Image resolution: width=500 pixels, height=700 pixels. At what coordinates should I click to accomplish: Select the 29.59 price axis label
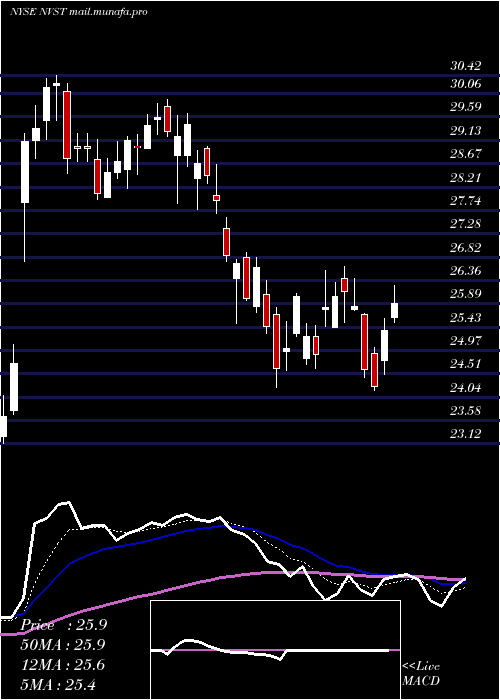tap(466, 107)
